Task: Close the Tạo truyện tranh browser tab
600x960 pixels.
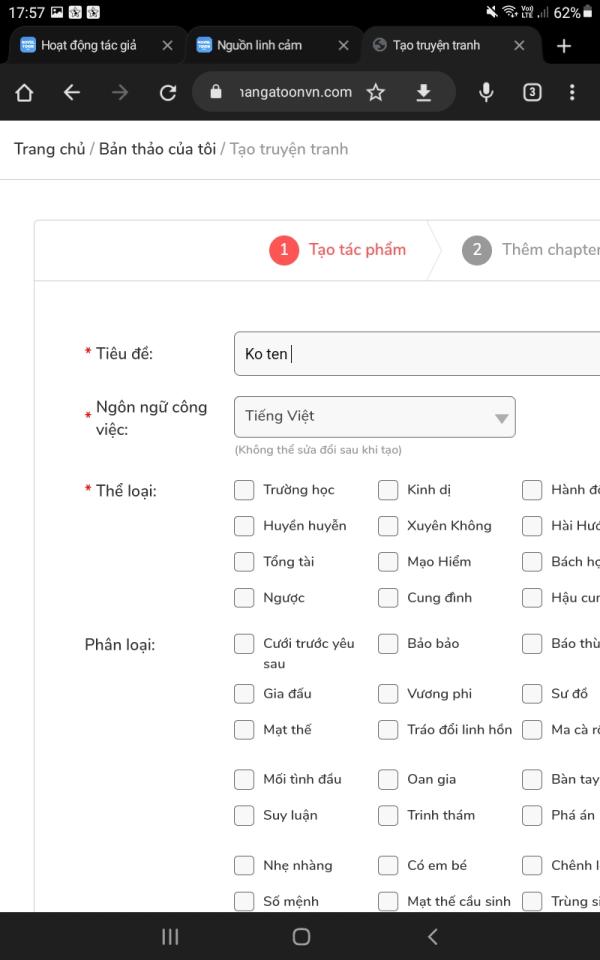Action: coord(519,45)
